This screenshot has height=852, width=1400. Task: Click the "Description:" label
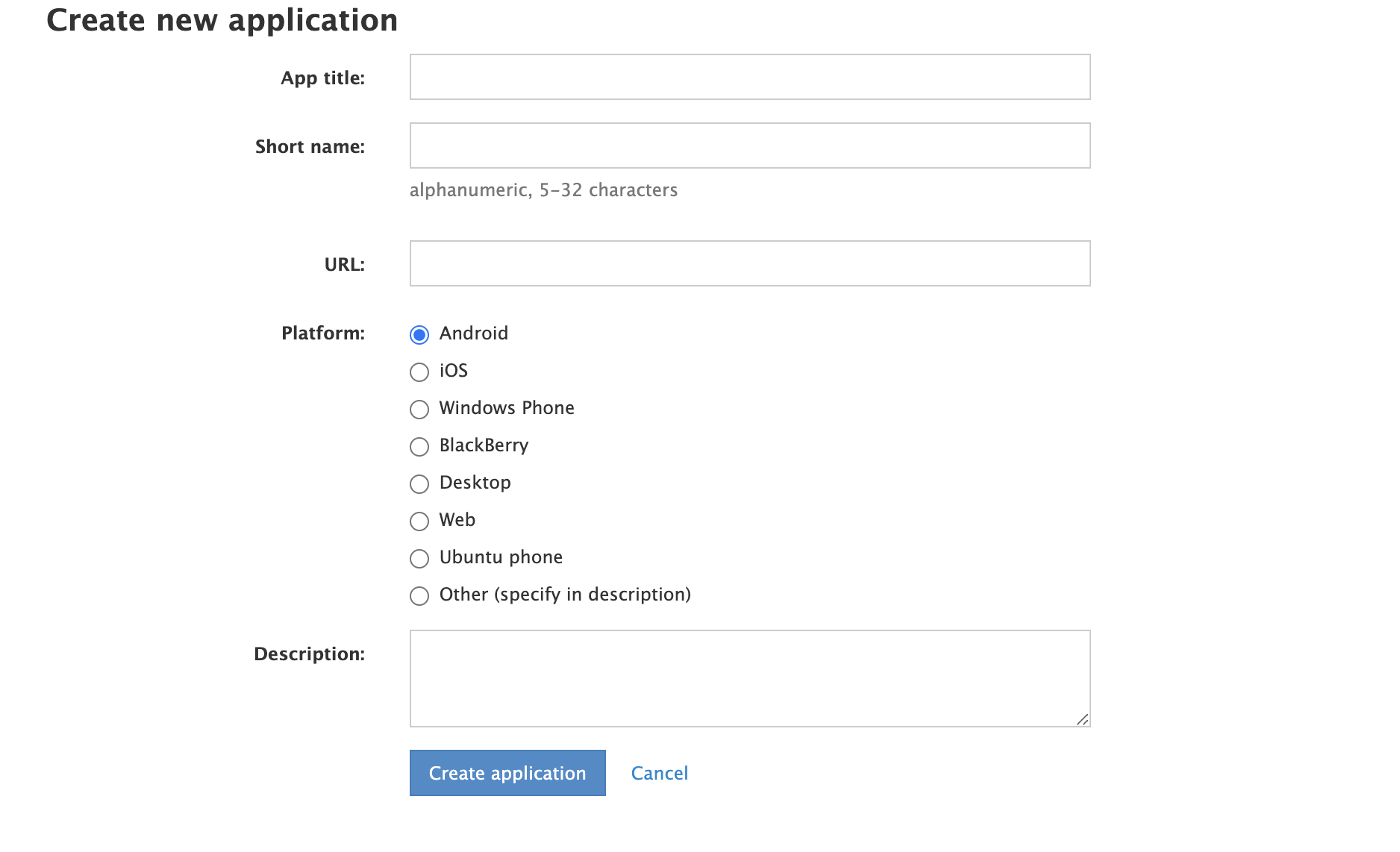click(309, 654)
